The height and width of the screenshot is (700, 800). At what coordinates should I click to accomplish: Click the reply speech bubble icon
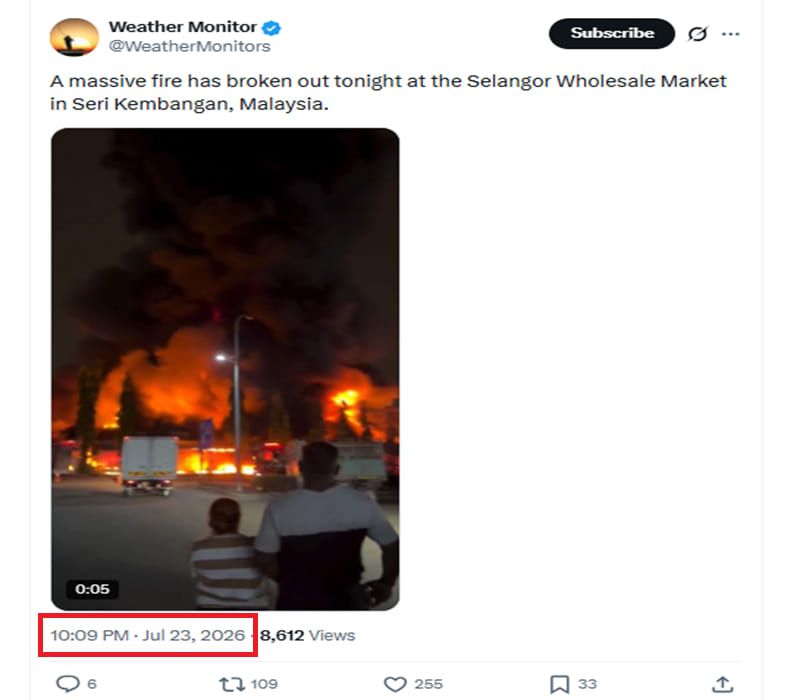68,684
